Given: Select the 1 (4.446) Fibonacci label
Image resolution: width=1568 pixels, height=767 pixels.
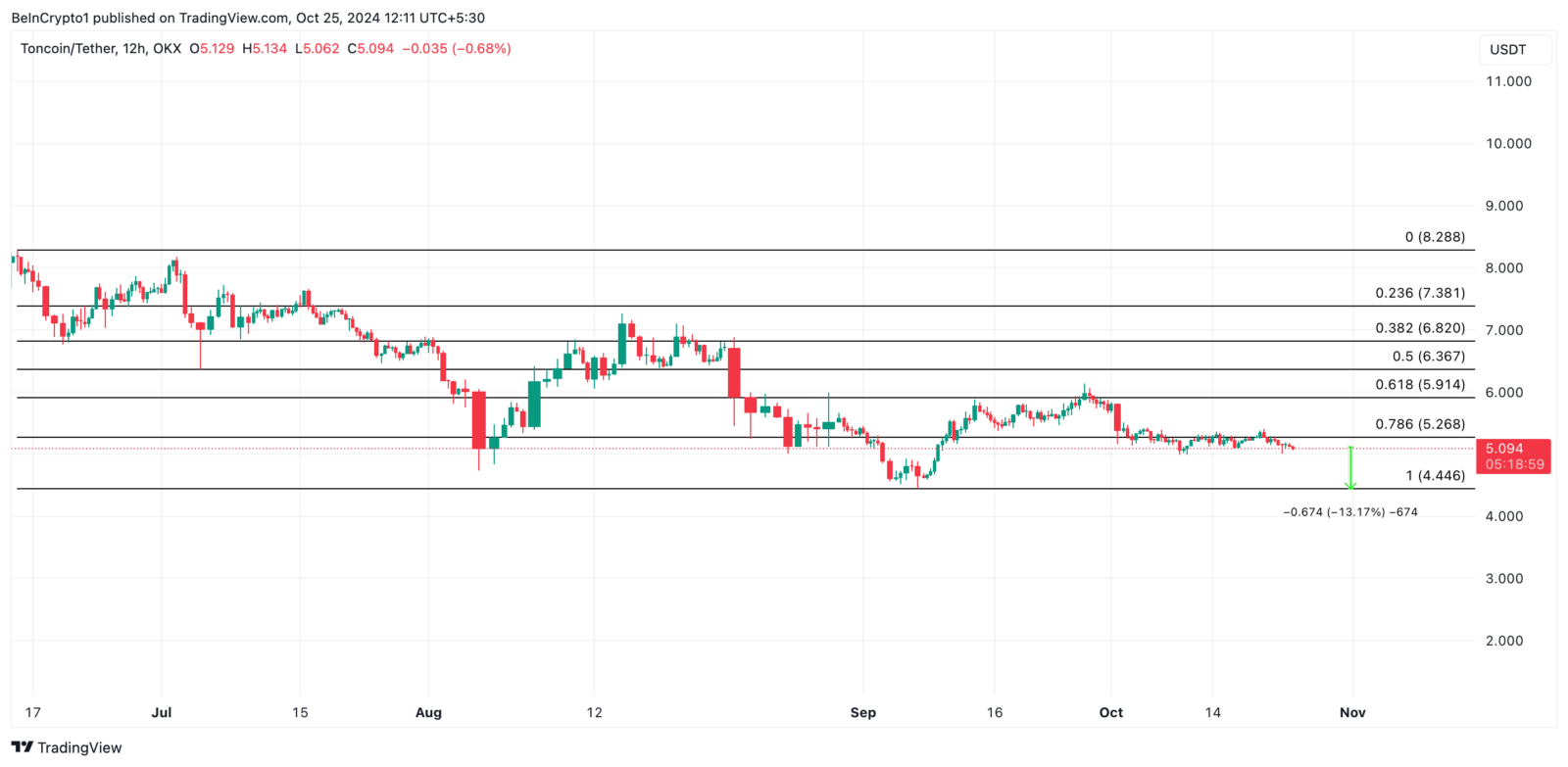Looking at the screenshot, I should pyautogui.click(x=1436, y=476).
